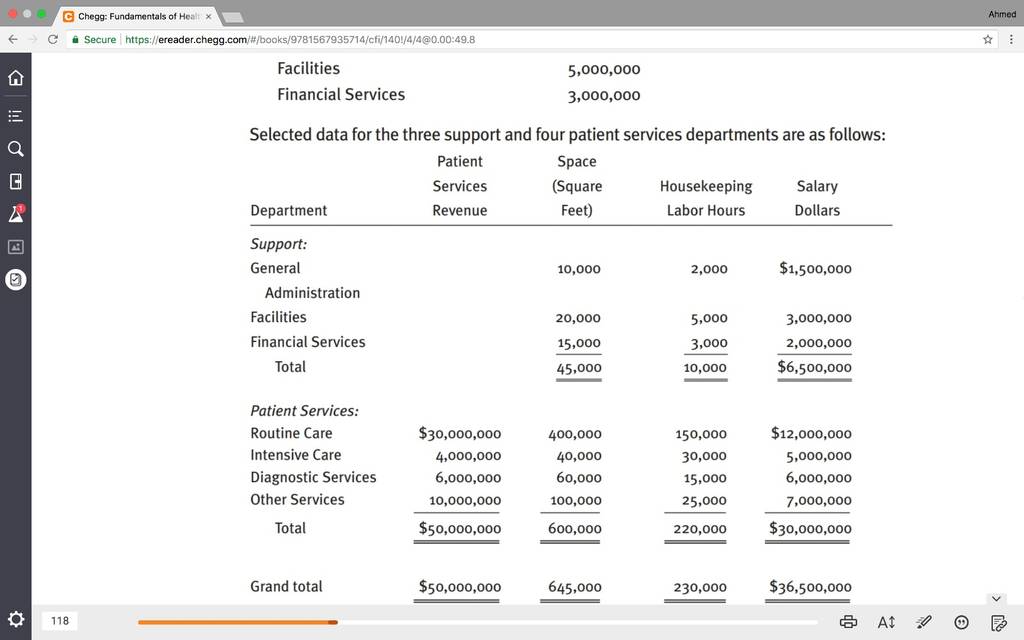The image size is (1024, 640).
Task: Open the search magnifier in sidebar
Action: click(16, 149)
